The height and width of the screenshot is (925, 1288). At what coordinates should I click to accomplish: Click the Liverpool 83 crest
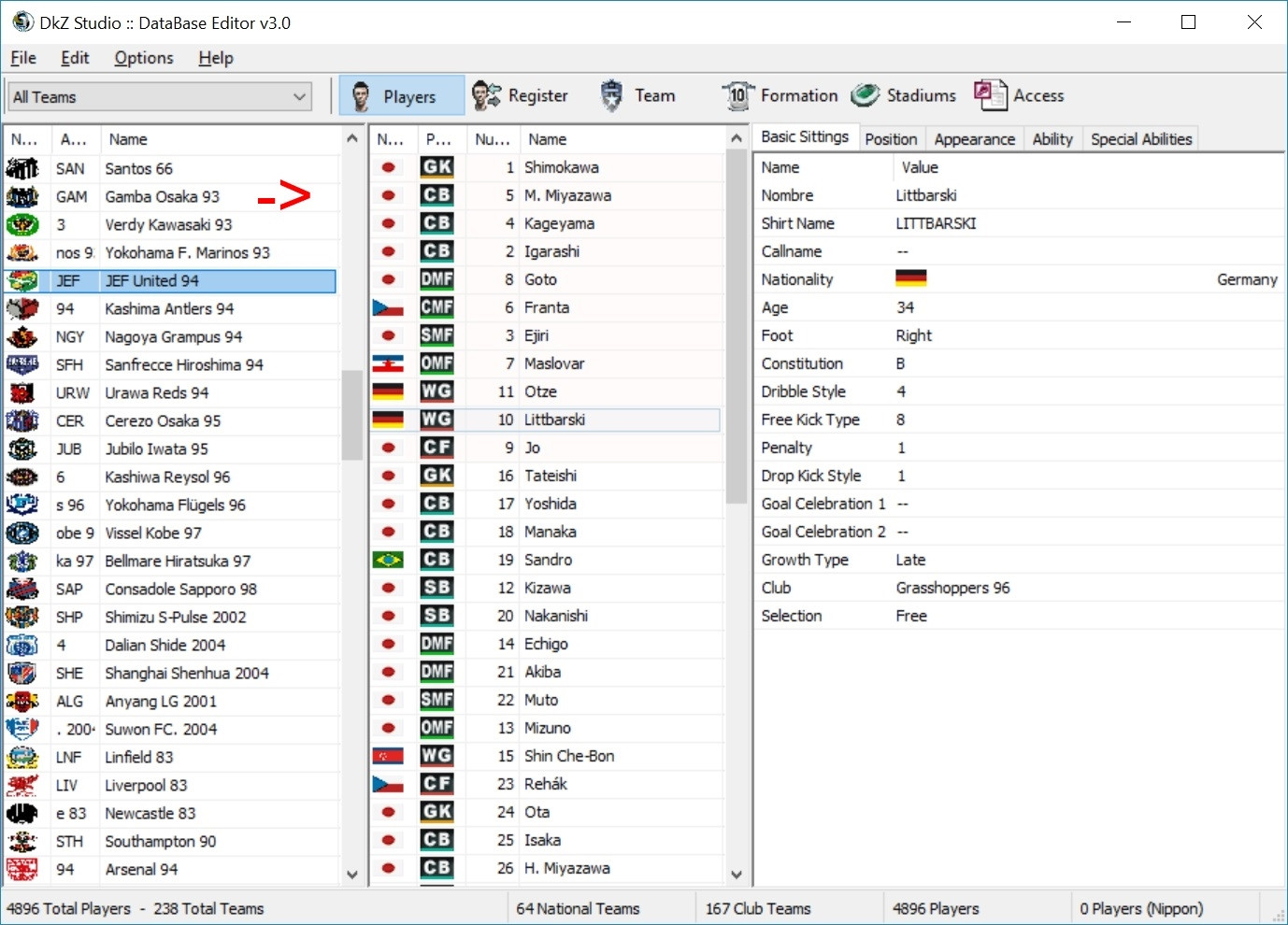[22, 785]
